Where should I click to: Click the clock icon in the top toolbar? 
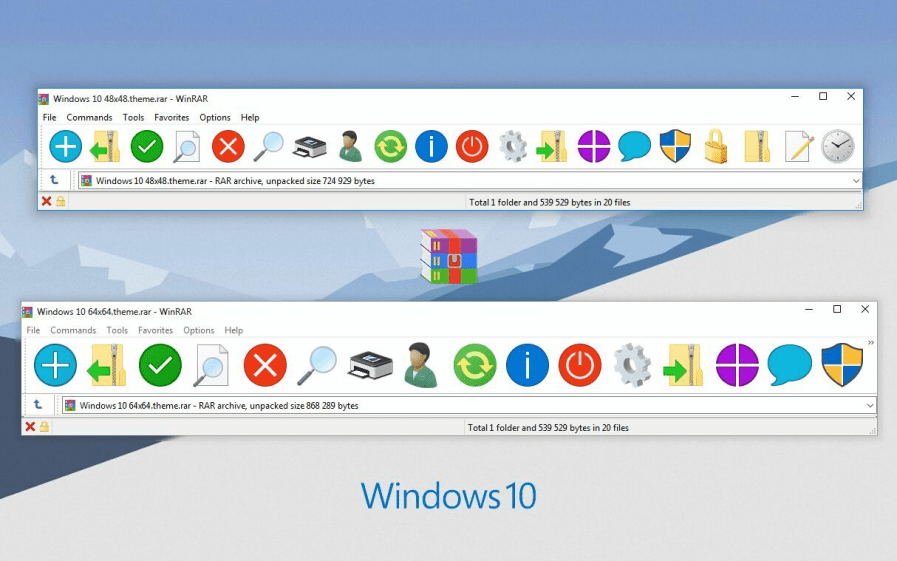(x=838, y=147)
